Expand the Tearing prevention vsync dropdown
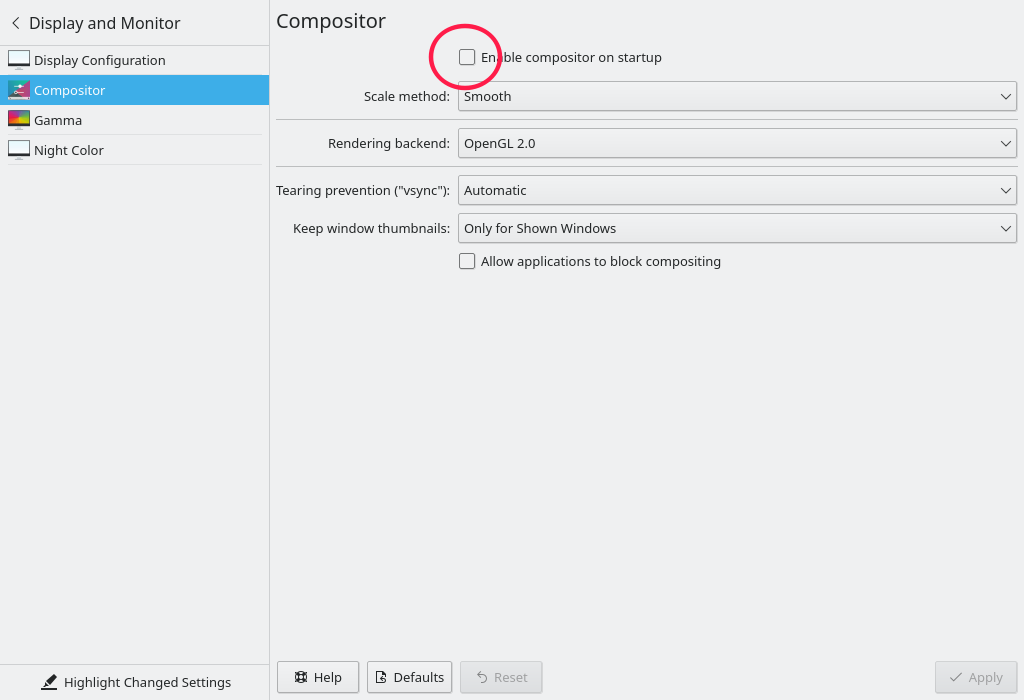The height and width of the screenshot is (700, 1024). [x=737, y=191]
